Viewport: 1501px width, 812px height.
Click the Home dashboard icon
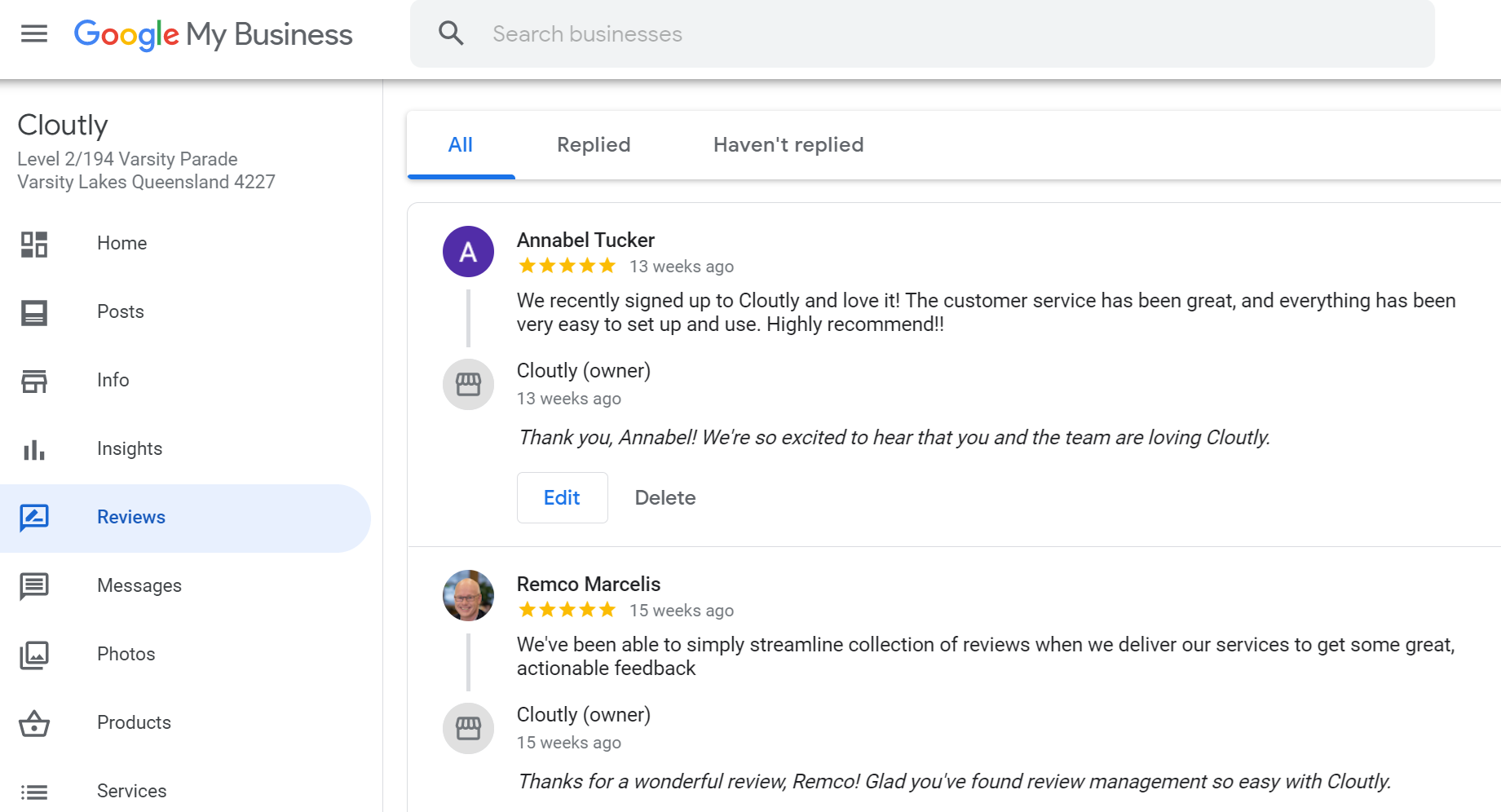(x=34, y=244)
